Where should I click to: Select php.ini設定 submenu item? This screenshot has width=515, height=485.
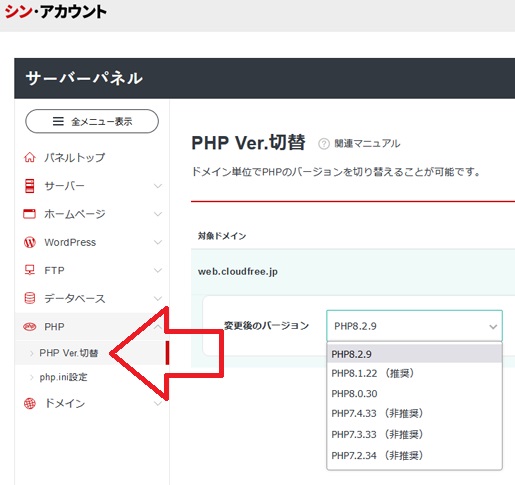(63, 377)
